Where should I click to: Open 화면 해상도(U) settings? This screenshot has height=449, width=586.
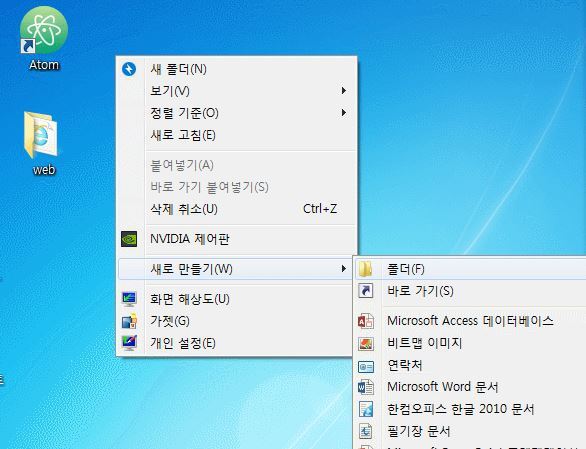point(236,299)
